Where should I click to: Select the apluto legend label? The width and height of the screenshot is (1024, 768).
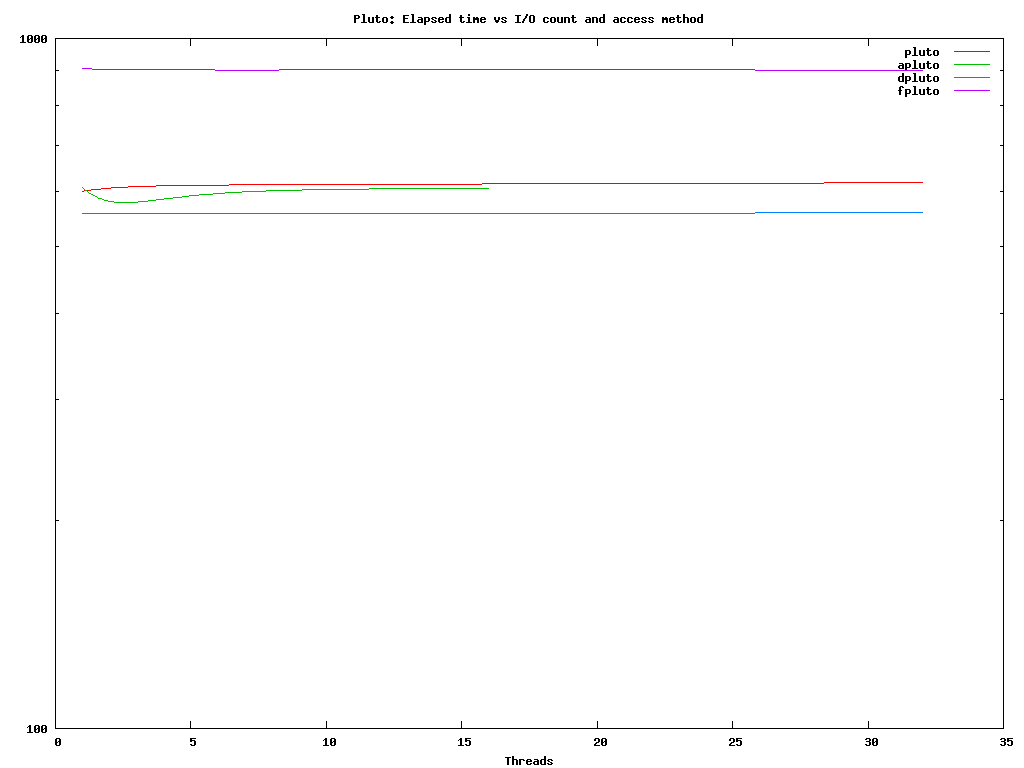pos(918,65)
